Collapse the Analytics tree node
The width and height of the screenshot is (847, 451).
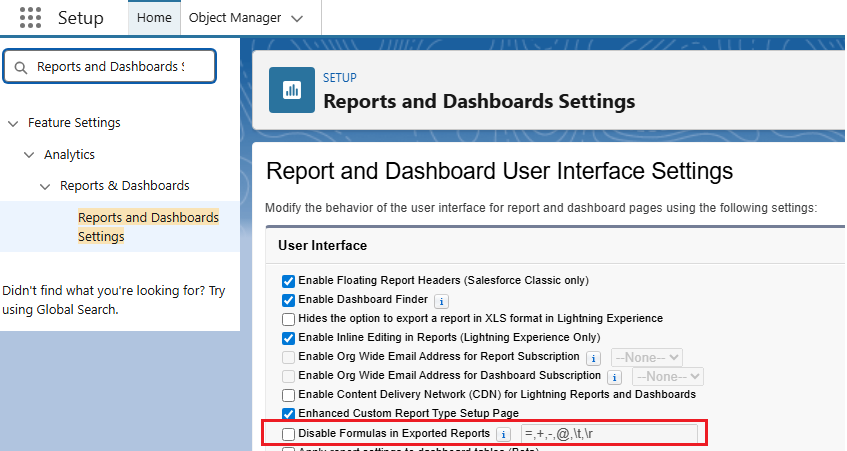click(29, 155)
